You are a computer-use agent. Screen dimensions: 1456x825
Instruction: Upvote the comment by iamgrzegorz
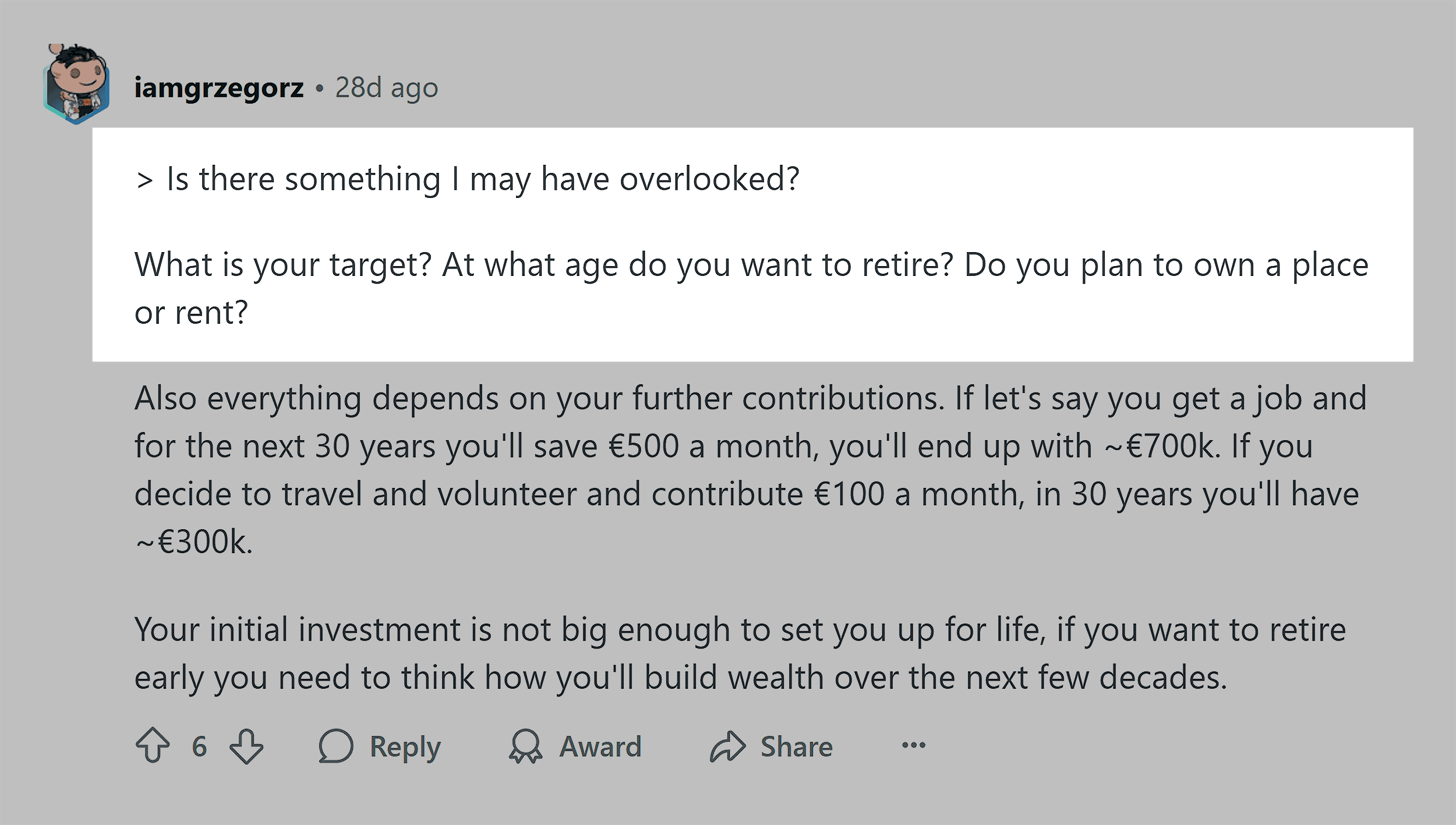(153, 745)
